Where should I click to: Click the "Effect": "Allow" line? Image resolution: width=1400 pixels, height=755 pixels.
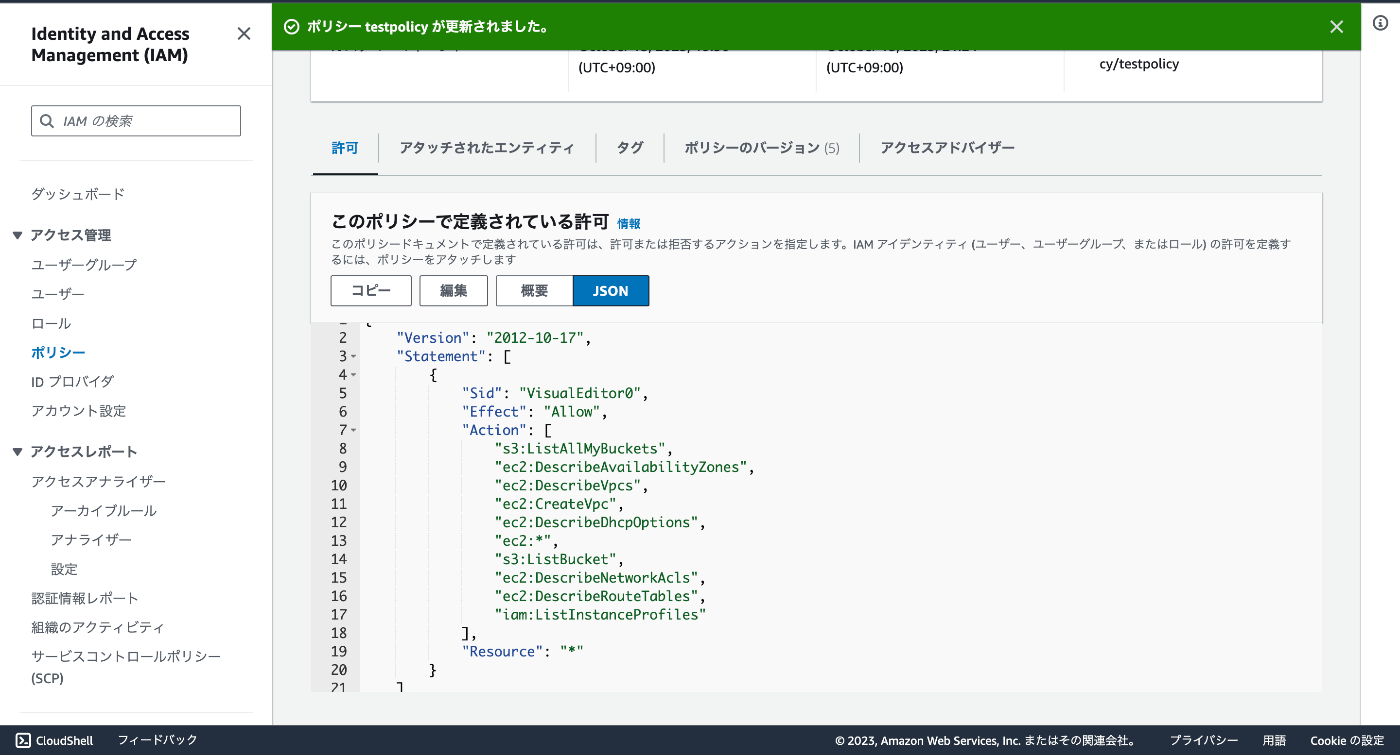pos(535,412)
